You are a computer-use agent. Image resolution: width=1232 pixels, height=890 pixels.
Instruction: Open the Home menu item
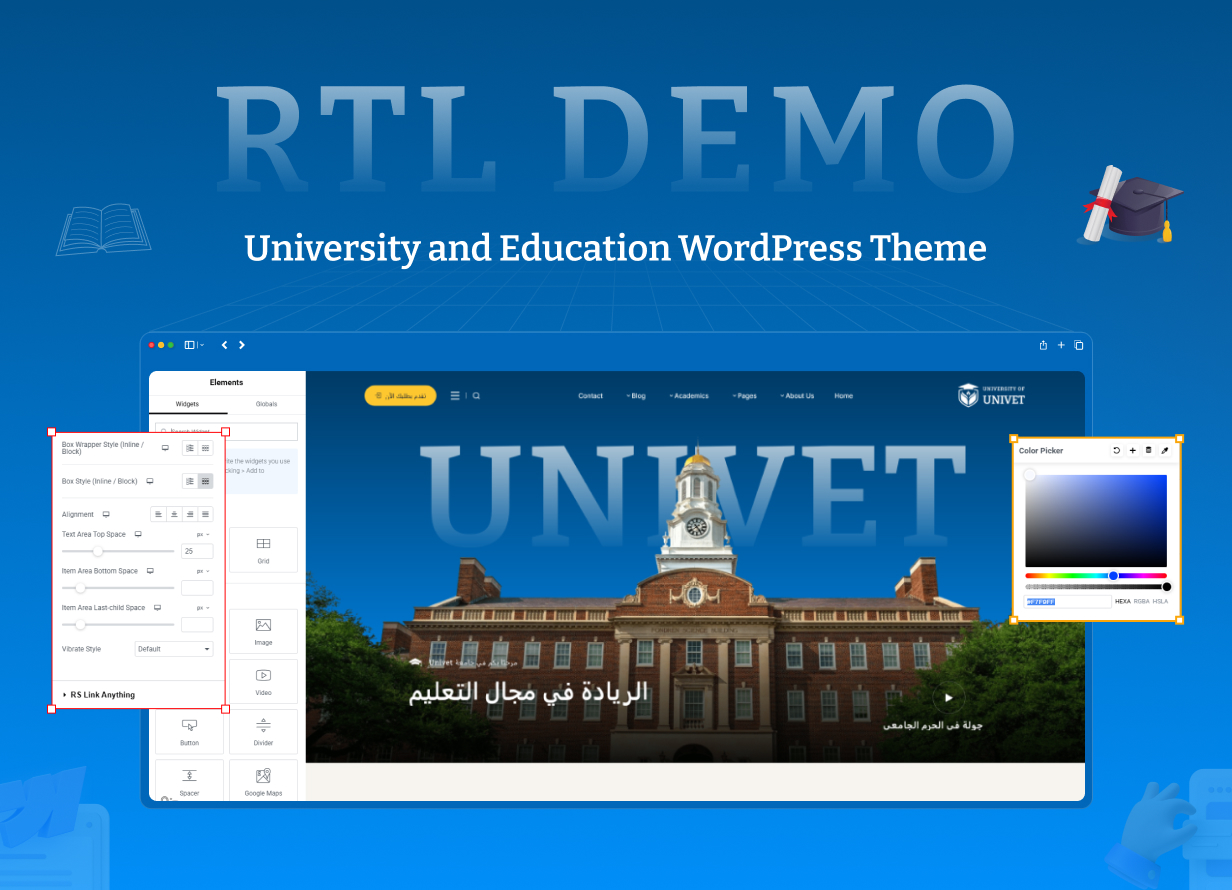tap(844, 396)
